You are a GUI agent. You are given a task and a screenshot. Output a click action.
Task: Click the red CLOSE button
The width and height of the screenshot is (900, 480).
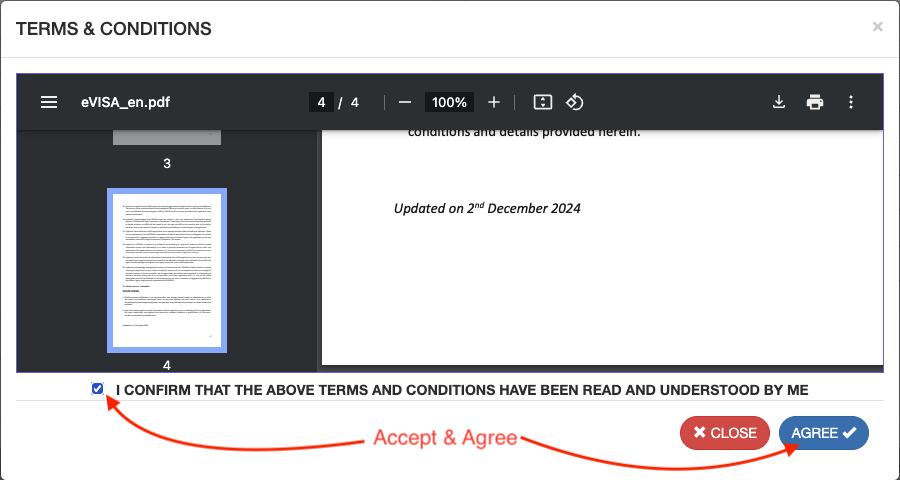[x=724, y=433]
